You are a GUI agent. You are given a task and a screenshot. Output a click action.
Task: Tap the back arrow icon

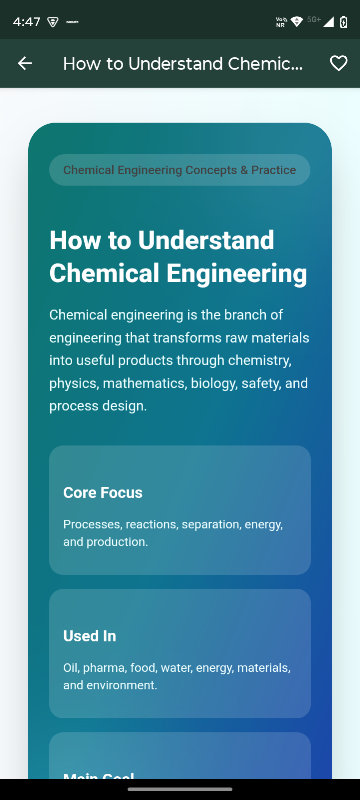pos(24,63)
